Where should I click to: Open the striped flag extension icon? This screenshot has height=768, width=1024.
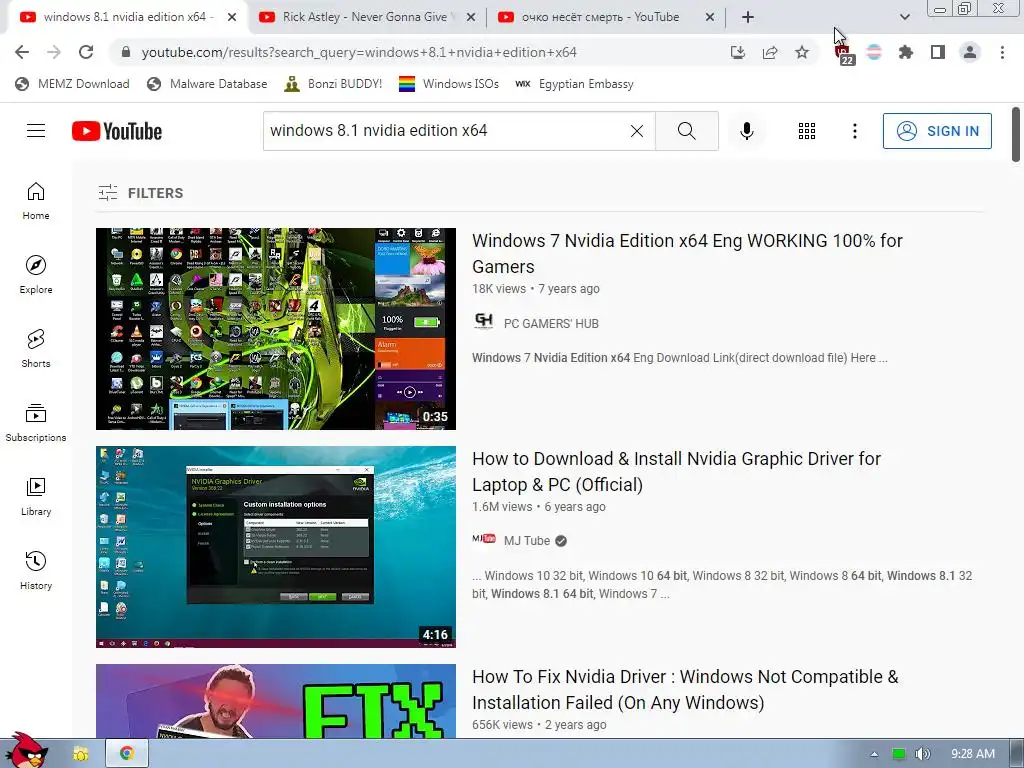click(x=874, y=52)
